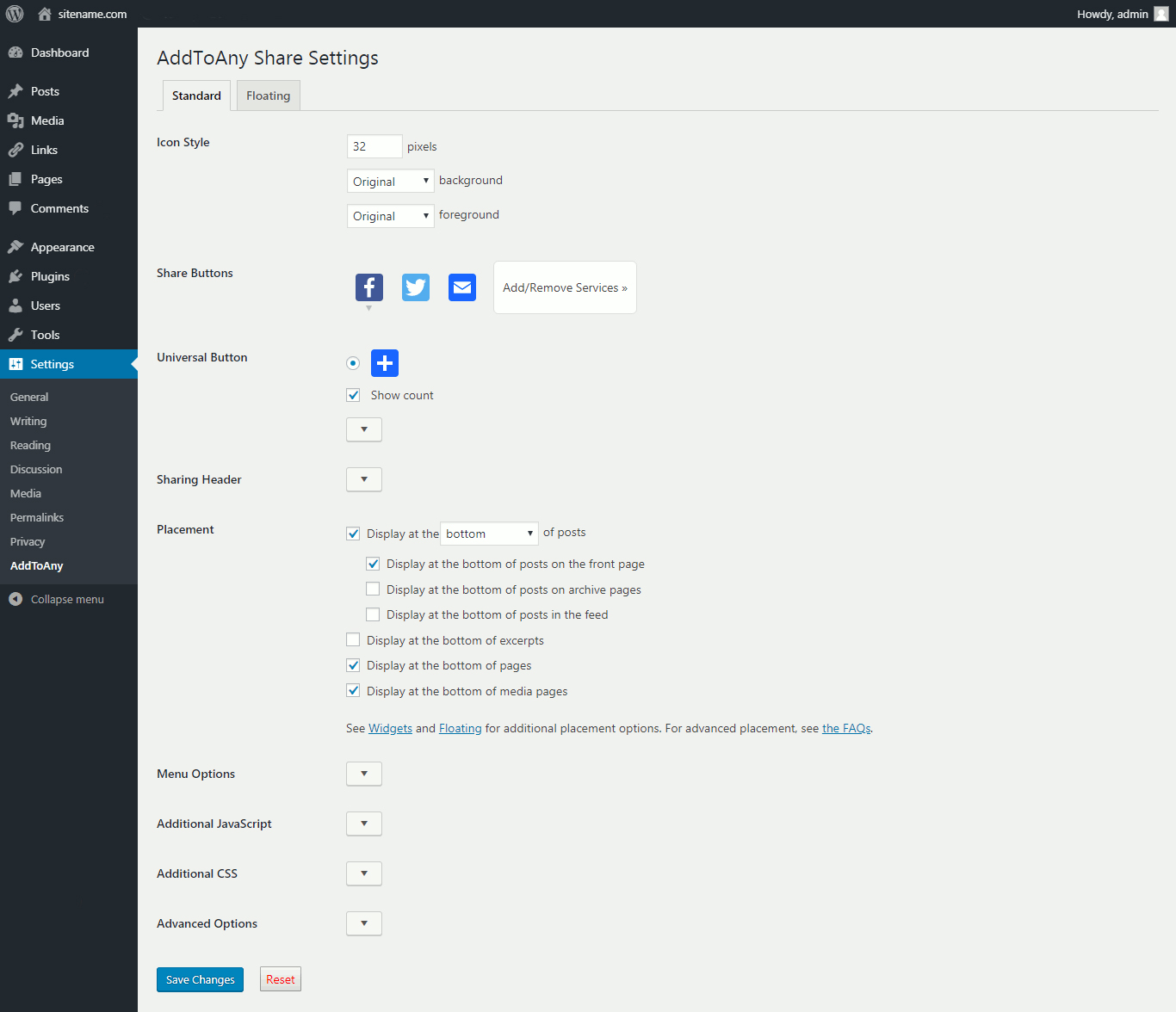Expand the Advanced Options section
The height and width of the screenshot is (1012, 1176).
pyautogui.click(x=364, y=923)
